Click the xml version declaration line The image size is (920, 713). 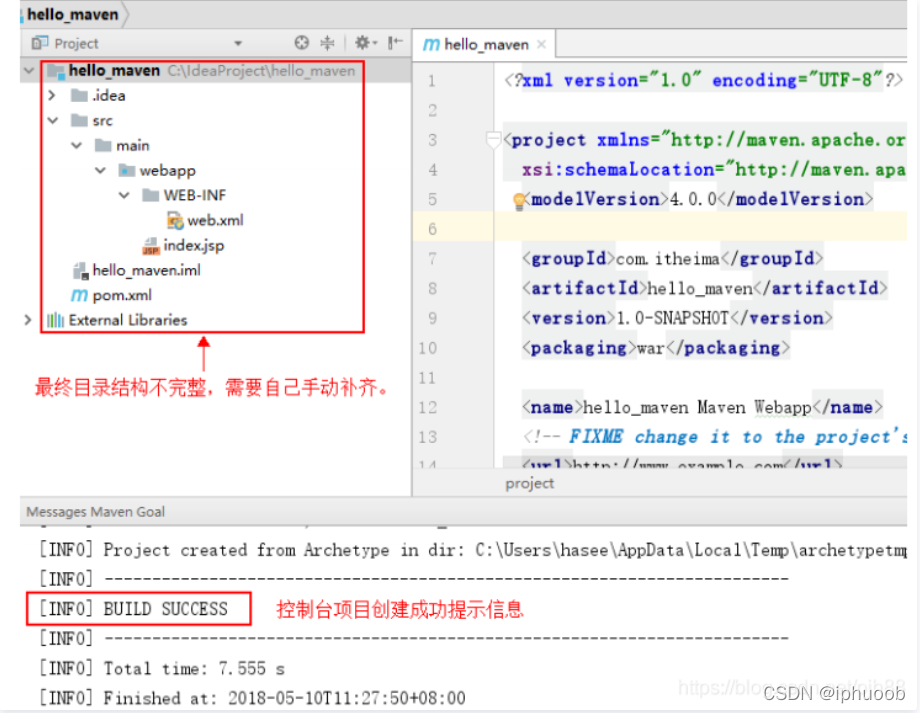(x=703, y=80)
